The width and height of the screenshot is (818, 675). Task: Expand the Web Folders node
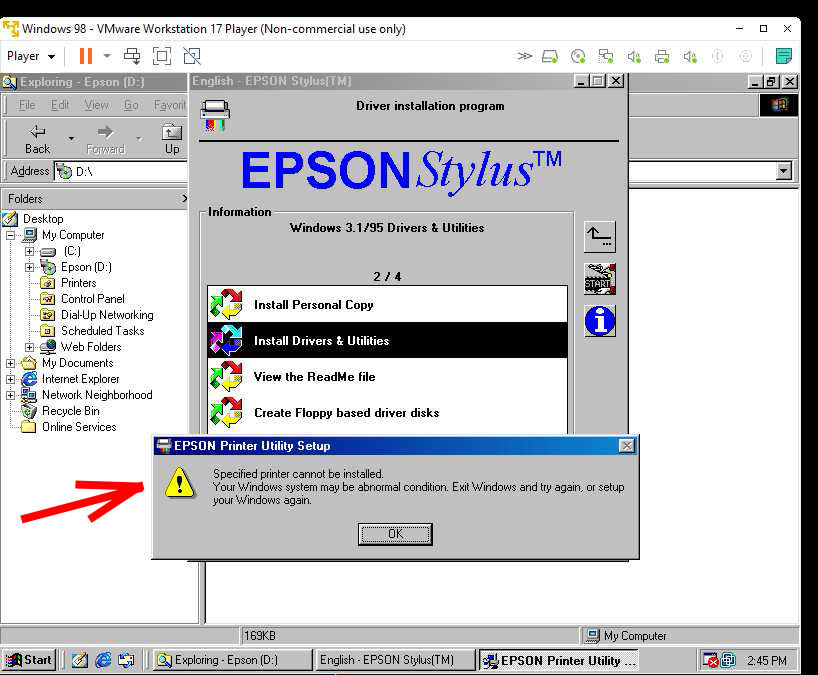(30, 347)
